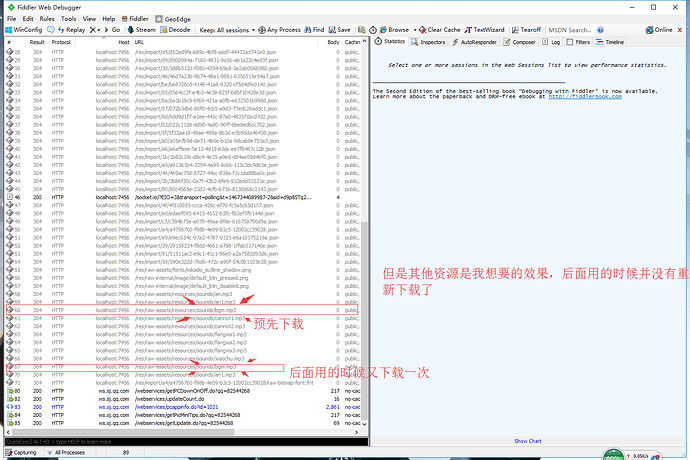The image size is (690, 460).
Task: Select session 85 getUpdate.do row
Action: point(183,423)
